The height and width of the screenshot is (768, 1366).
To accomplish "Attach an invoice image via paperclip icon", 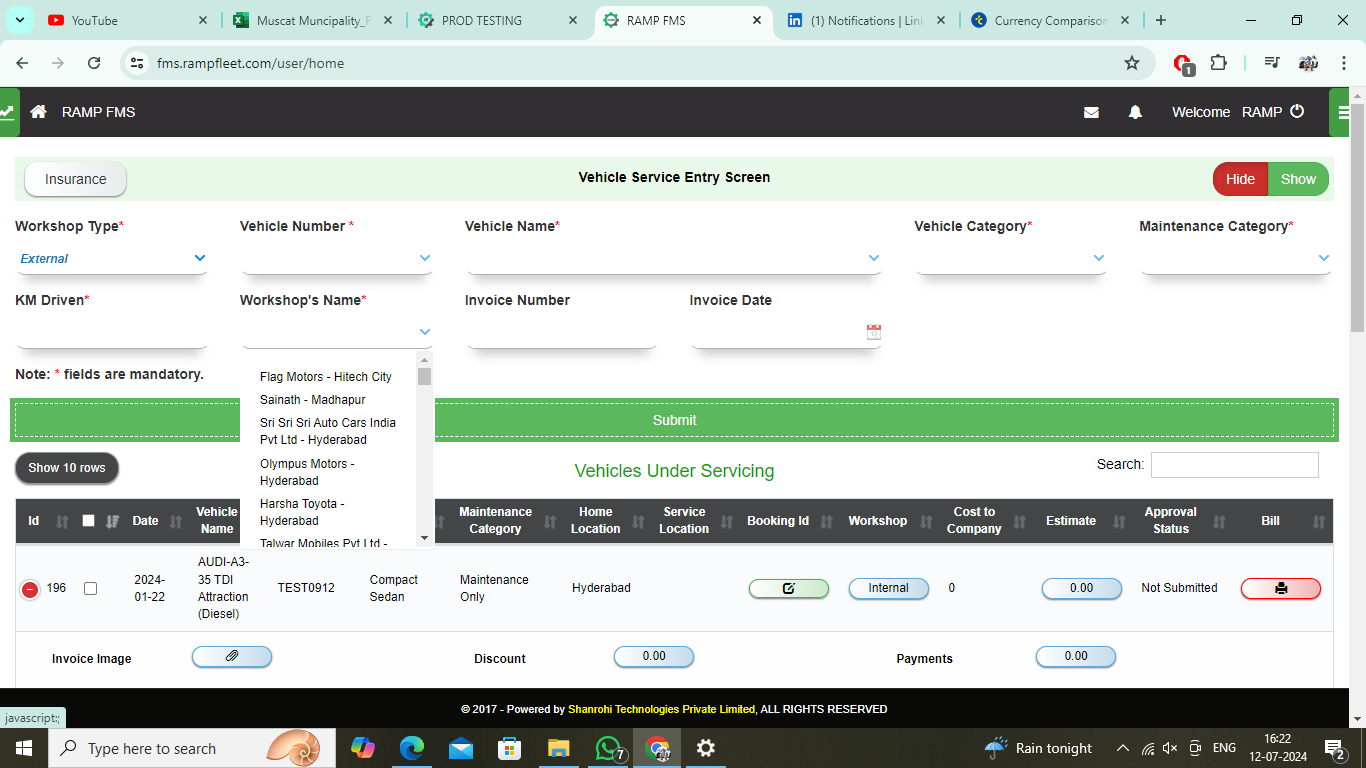I will coord(231,656).
